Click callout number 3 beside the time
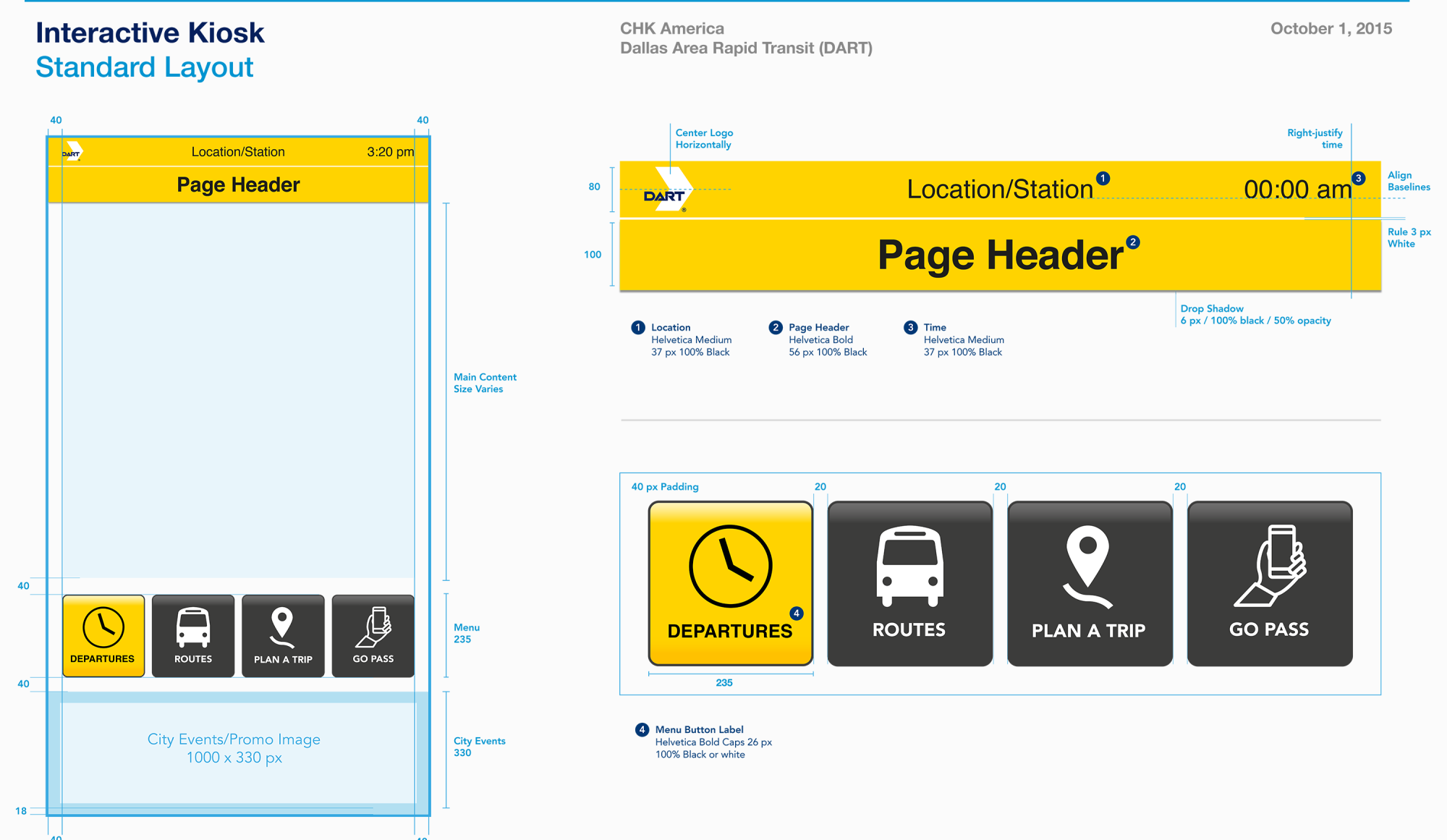Viewport: 1447px width, 840px height. (x=1359, y=179)
